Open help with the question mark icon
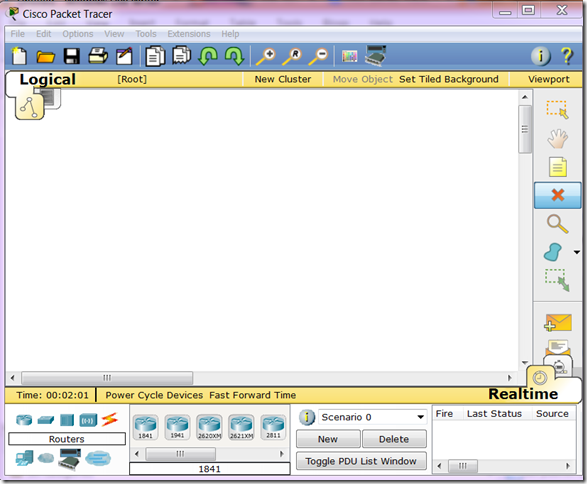This screenshot has height=484, width=587. [567, 56]
